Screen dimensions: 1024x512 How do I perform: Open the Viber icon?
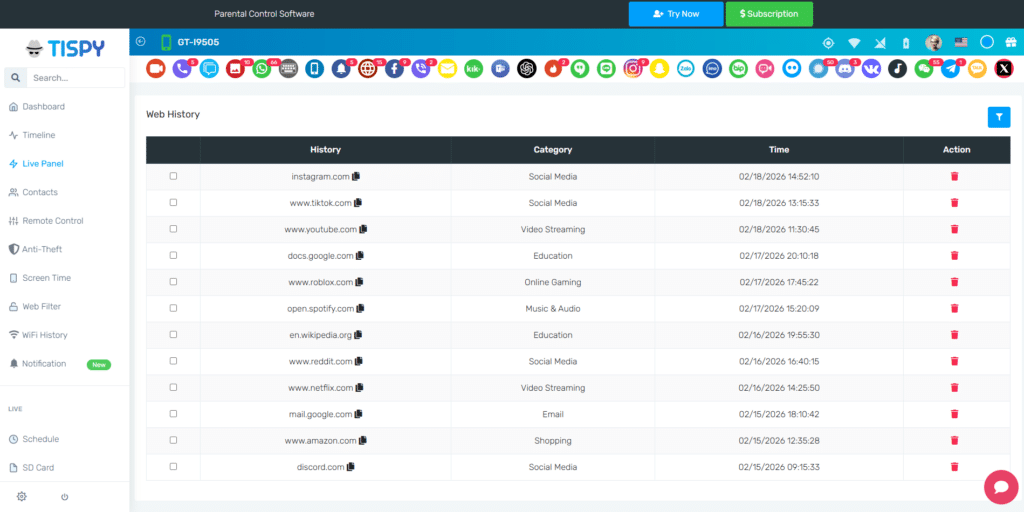421,68
